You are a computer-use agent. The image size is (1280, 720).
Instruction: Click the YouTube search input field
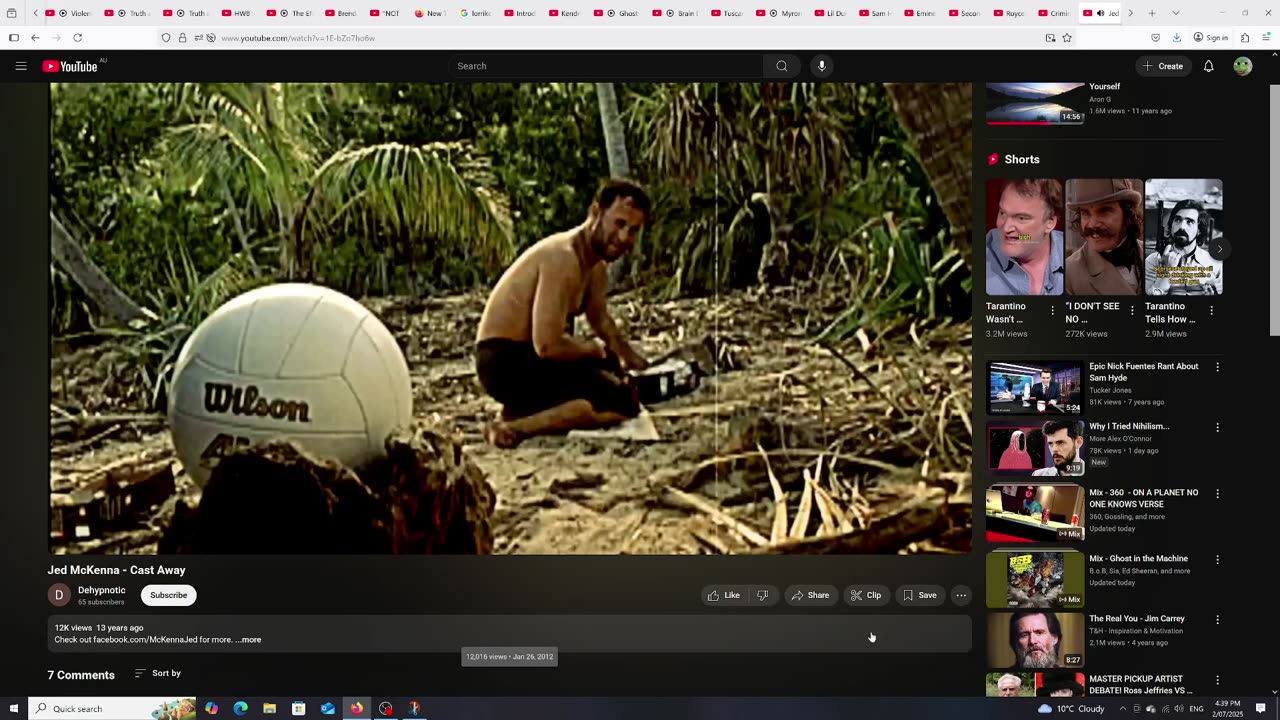(x=607, y=66)
